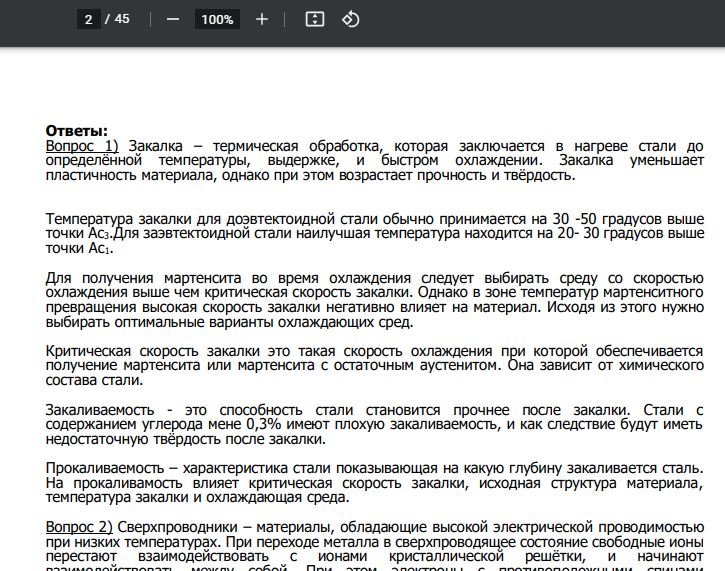This screenshot has height=571, width=725.
Task: Click the underlined "Вопрос 1)" label
Action: tap(82, 146)
